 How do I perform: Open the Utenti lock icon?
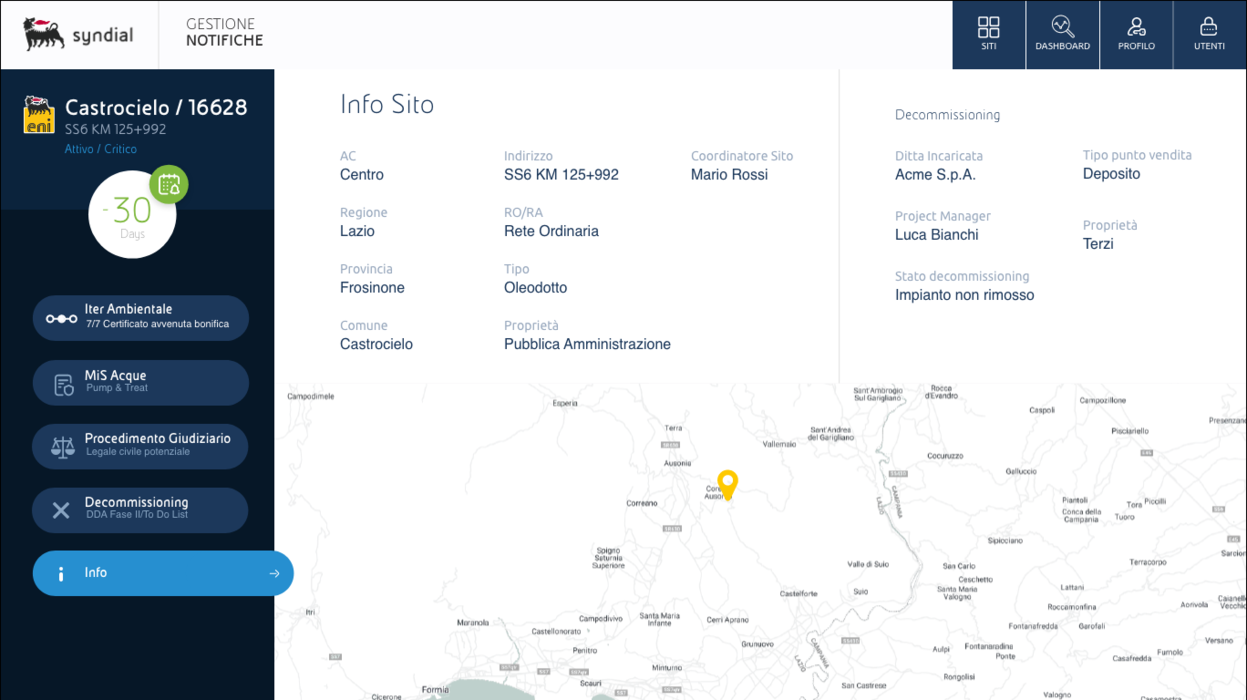tap(1209, 28)
